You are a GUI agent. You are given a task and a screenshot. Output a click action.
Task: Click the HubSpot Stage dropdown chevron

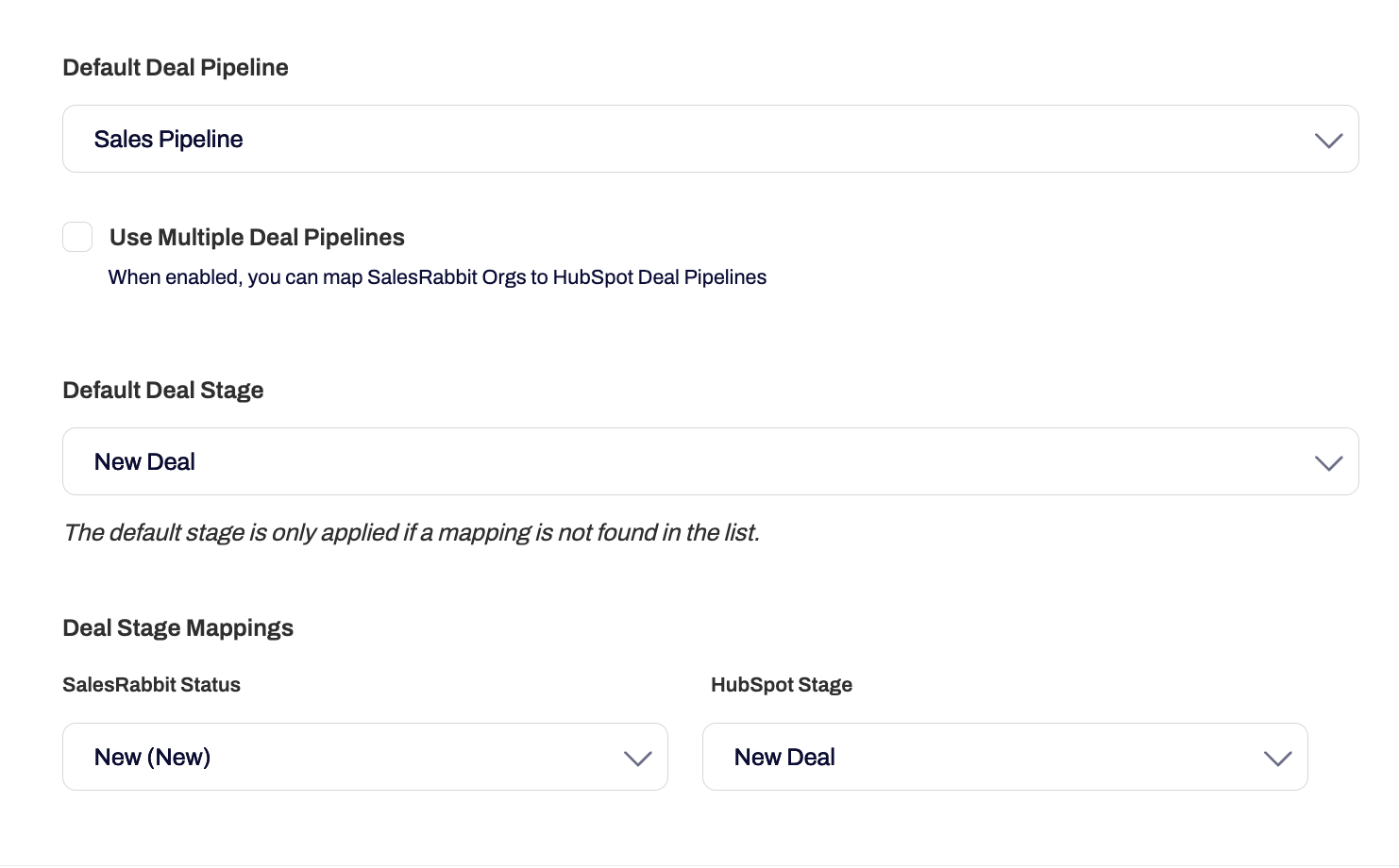pos(1277,757)
